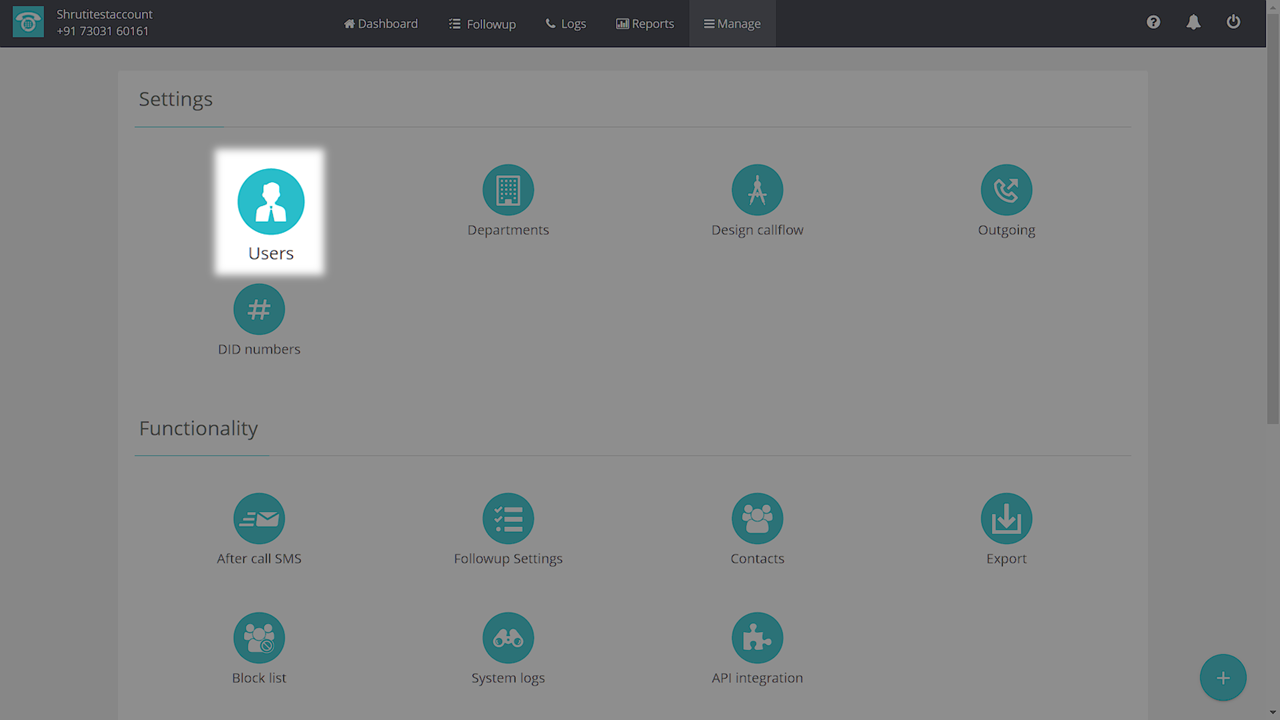Switch to the Logs menu
This screenshot has width=1280, height=720.
click(x=566, y=24)
